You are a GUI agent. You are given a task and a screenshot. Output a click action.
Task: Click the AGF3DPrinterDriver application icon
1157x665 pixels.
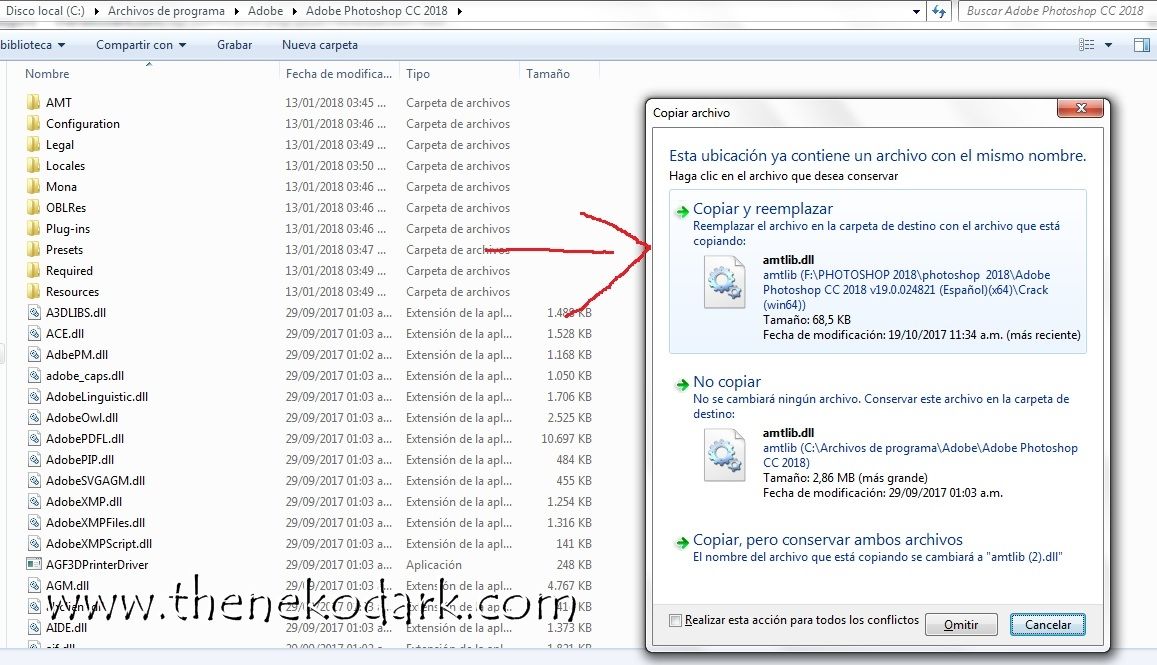tap(34, 565)
